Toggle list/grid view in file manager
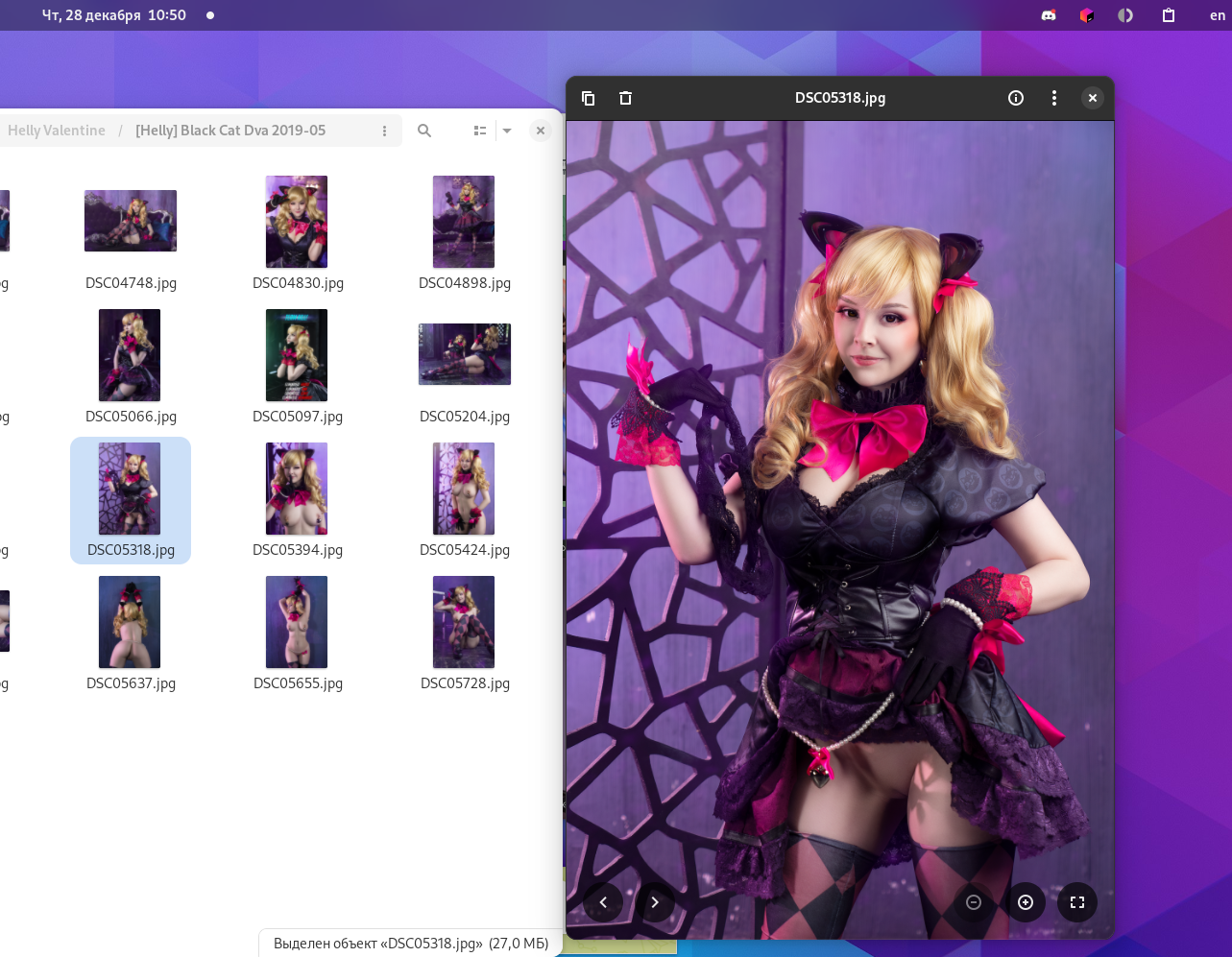 click(x=480, y=131)
